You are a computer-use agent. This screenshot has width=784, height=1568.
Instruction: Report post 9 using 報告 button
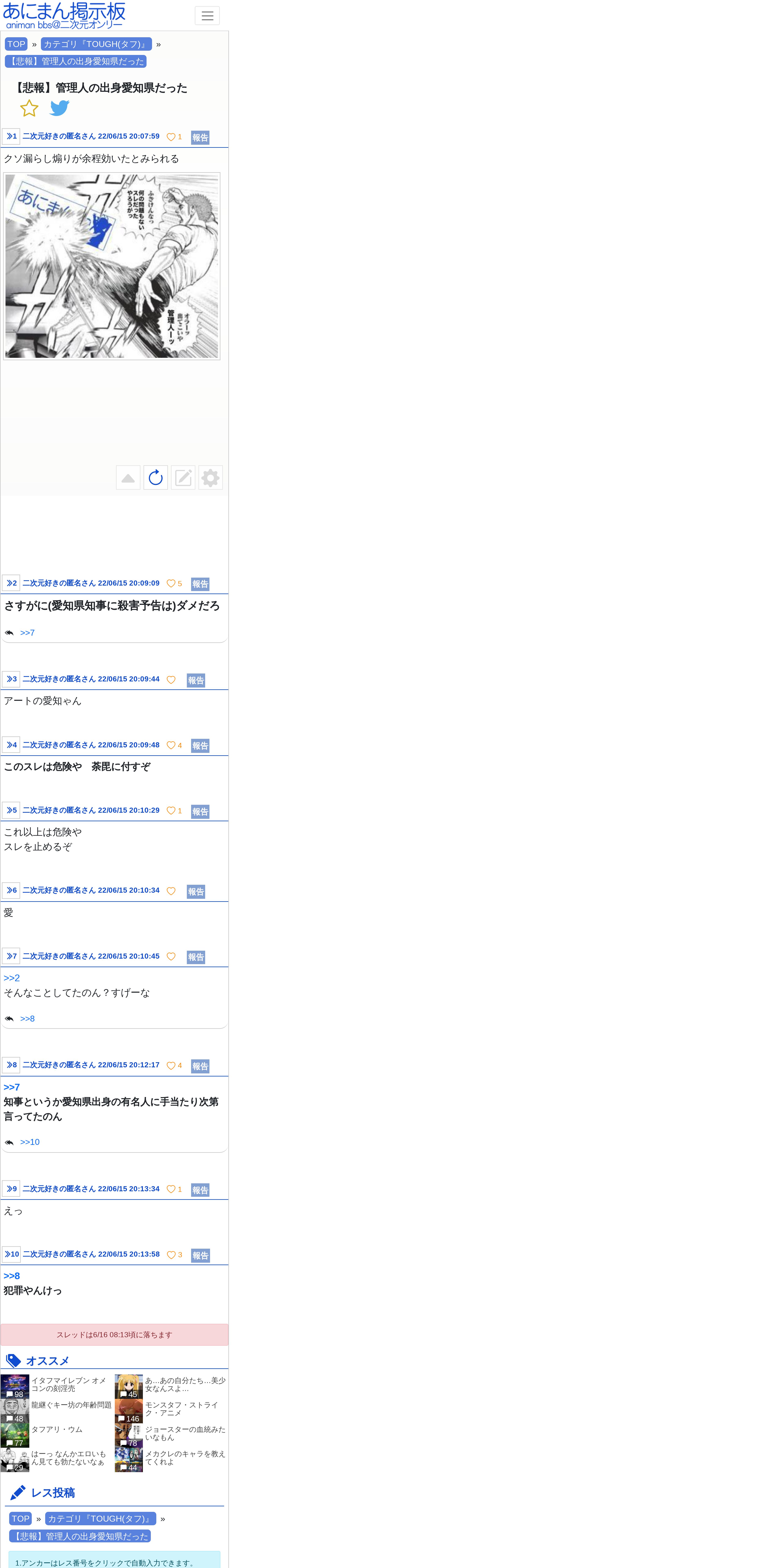pyautogui.click(x=200, y=1190)
